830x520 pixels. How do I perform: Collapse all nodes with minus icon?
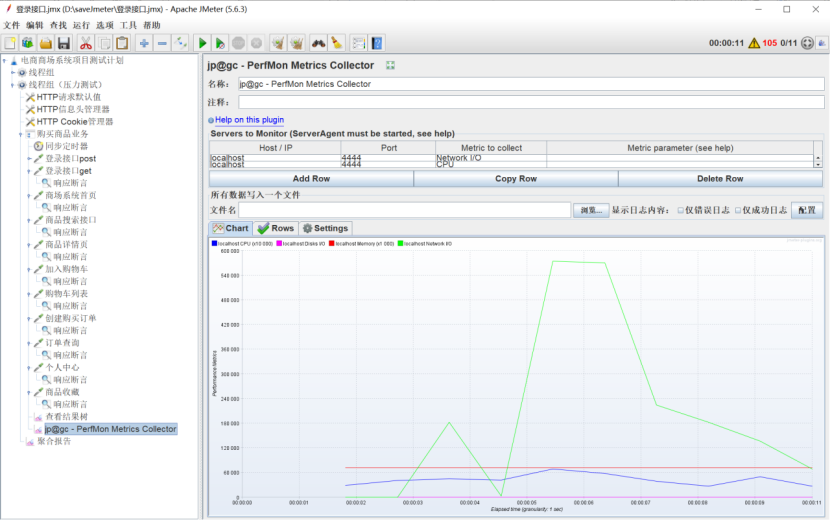163,43
